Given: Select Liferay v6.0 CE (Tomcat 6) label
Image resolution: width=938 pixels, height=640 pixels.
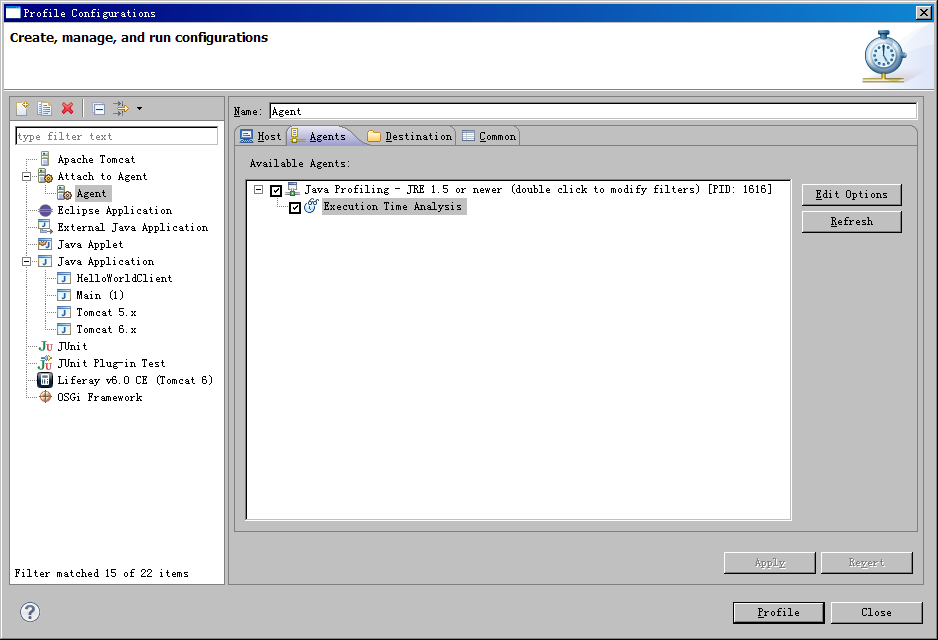Looking at the screenshot, I should point(135,380).
